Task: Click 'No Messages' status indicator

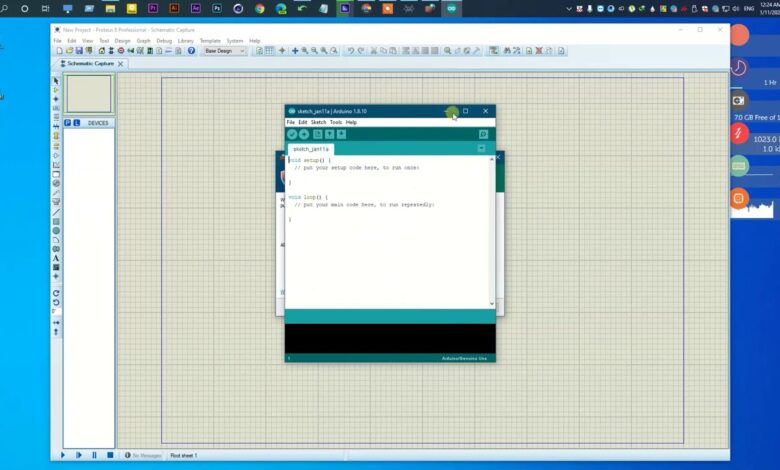Action: (x=143, y=456)
